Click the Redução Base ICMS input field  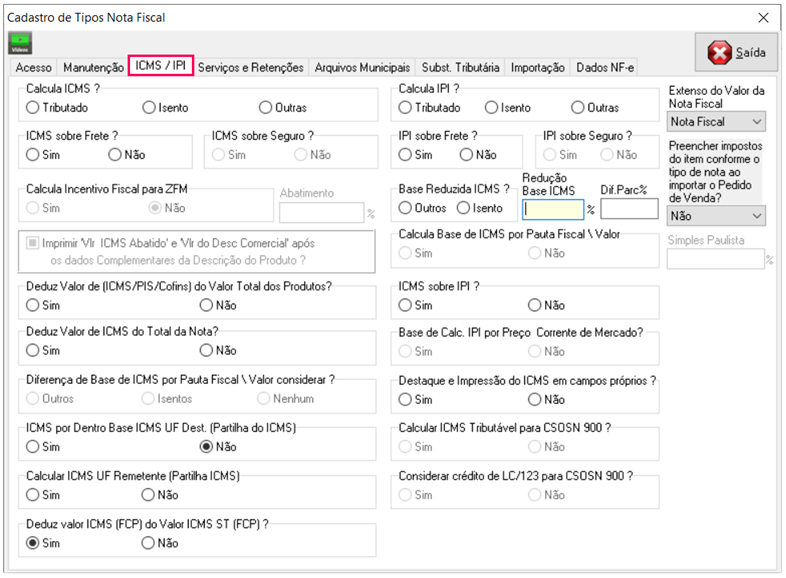(x=553, y=209)
